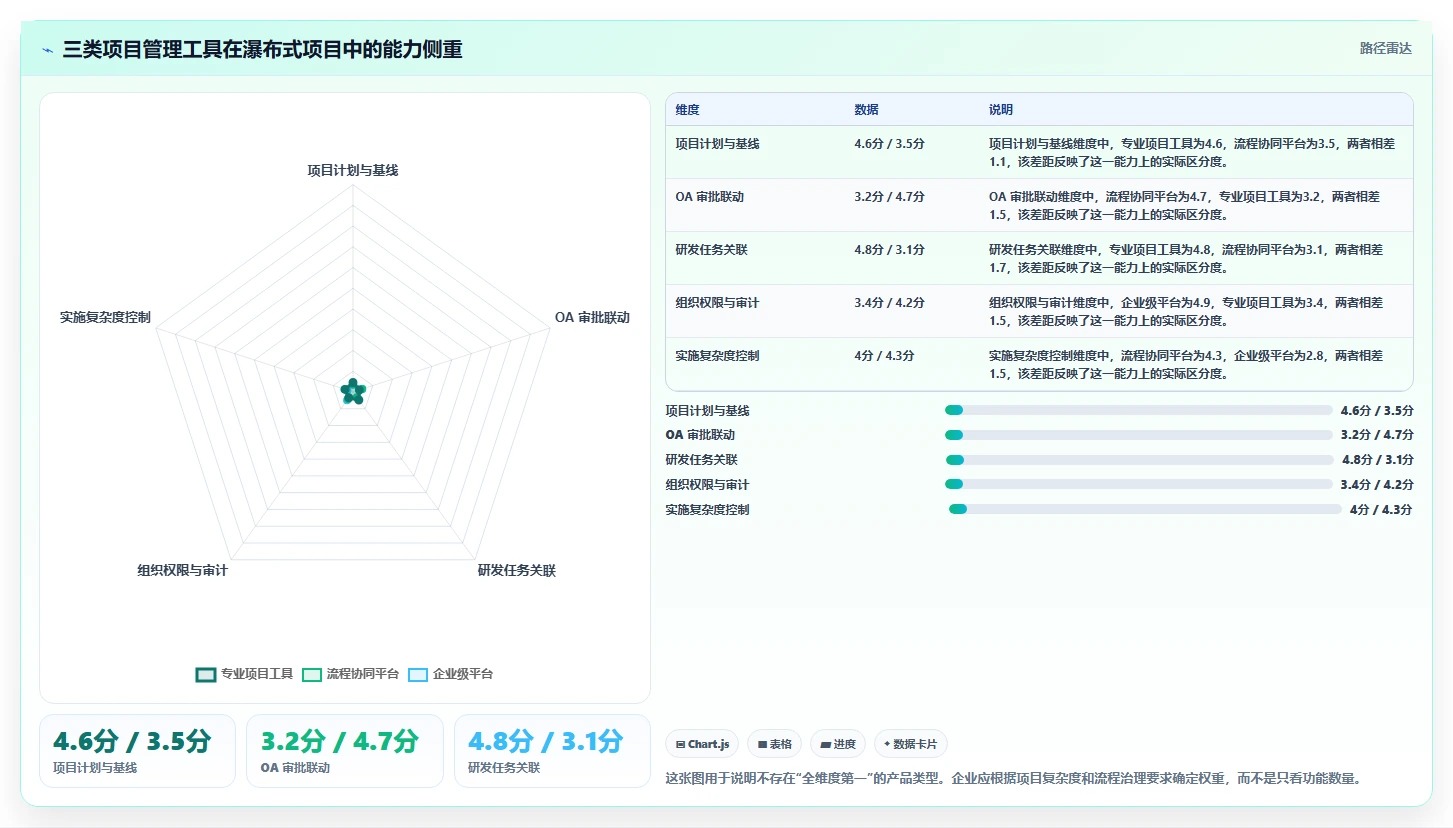Click the 数据卡片 tag chip
This screenshot has height=828, width=1453.
(911, 744)
